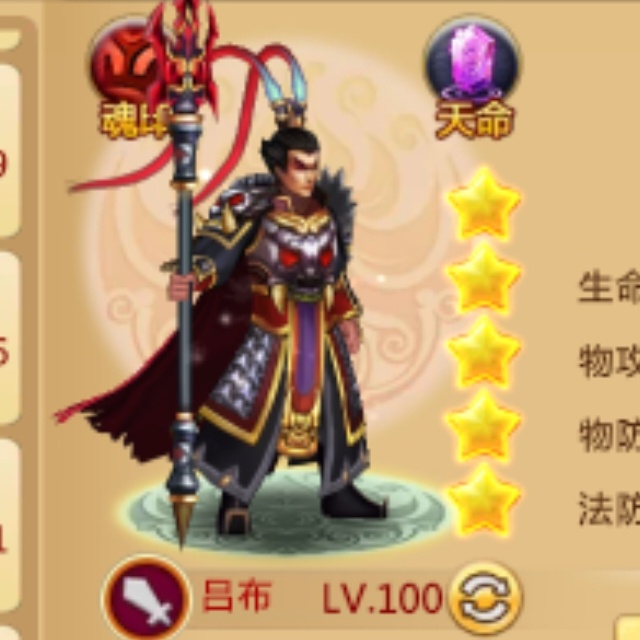Select the 物攻 stat label
640x640 pixels.
(609, 362)
